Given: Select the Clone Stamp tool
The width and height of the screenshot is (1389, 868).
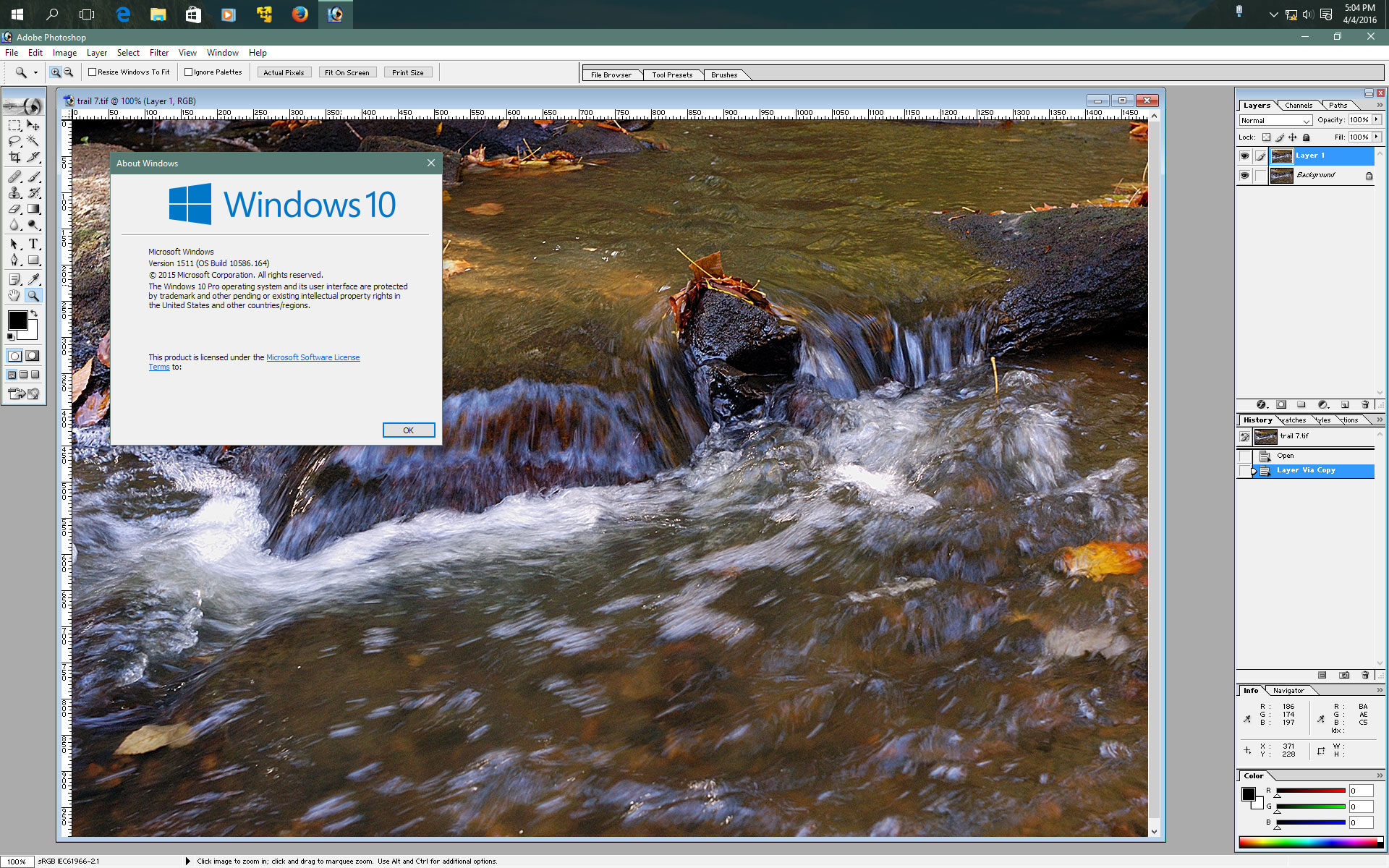Looking at the screenshot, I should click(14, 193).
